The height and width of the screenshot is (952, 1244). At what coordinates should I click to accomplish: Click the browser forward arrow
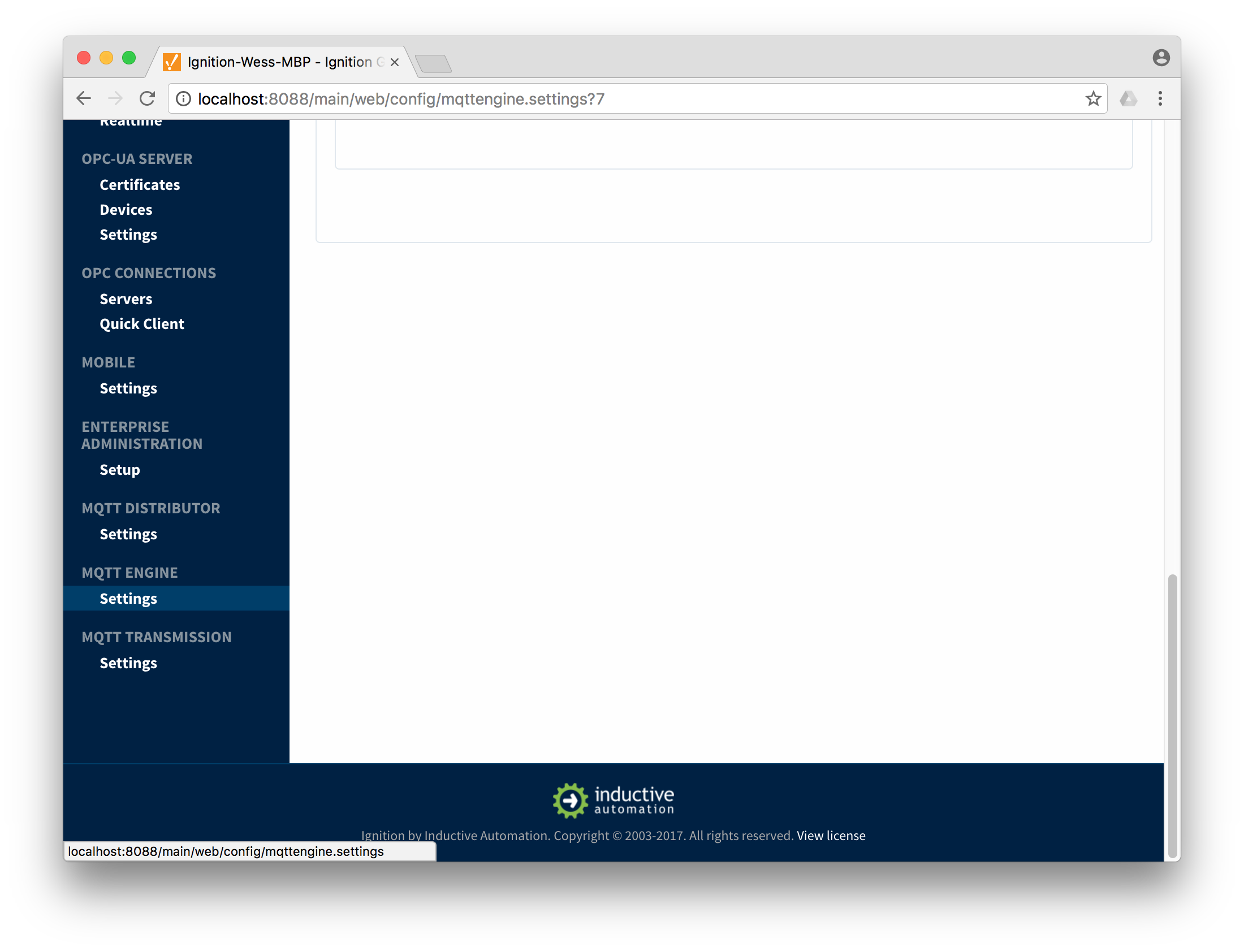[x=115, y=98]
